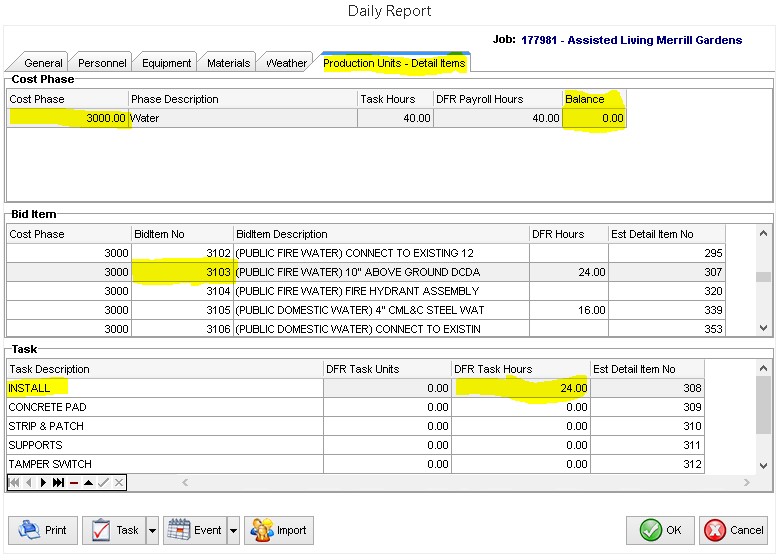Click the Print button
This screenshot has width=782, height=560.
pos(43,530)
